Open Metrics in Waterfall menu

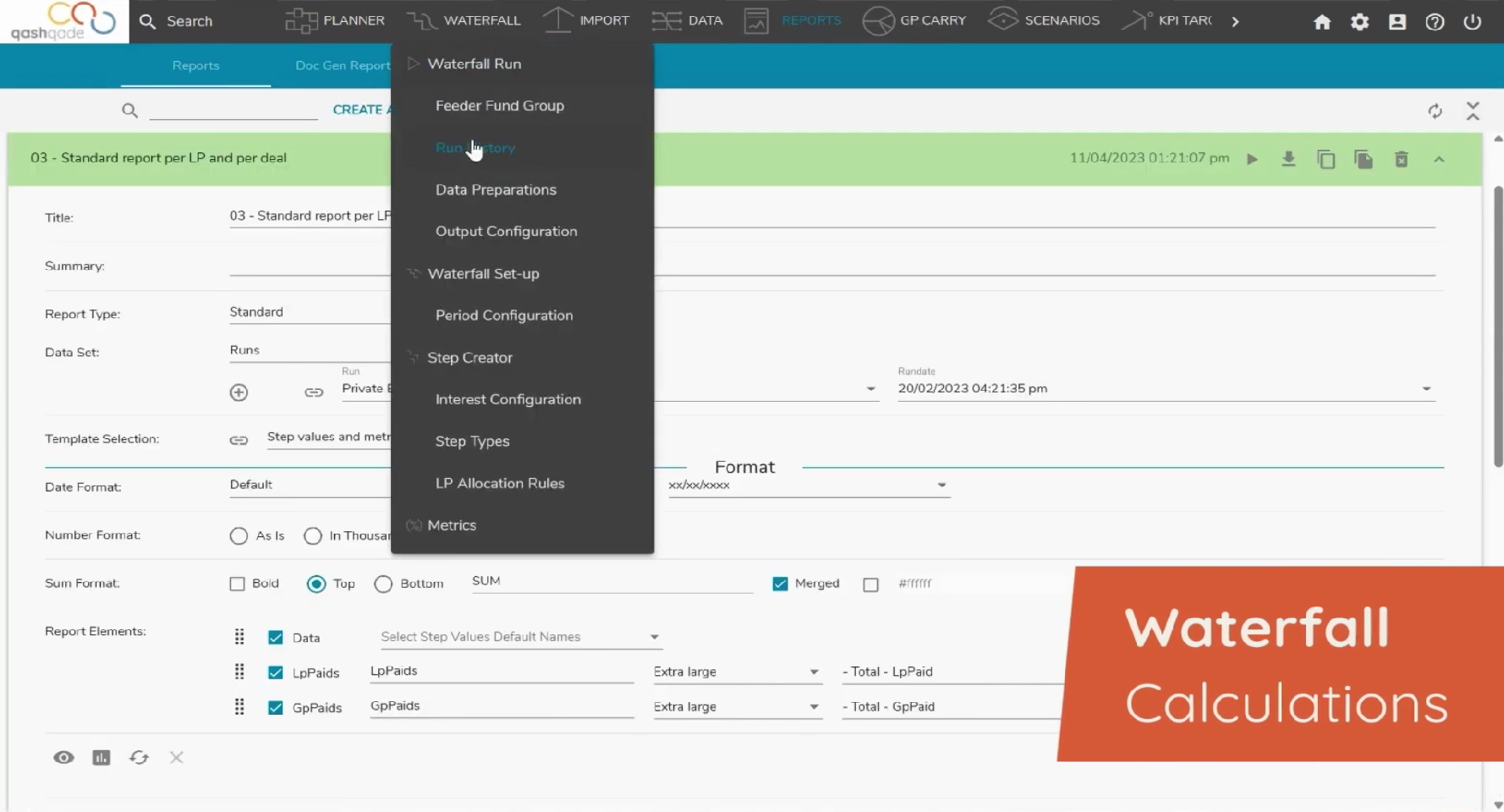(452, 525)
